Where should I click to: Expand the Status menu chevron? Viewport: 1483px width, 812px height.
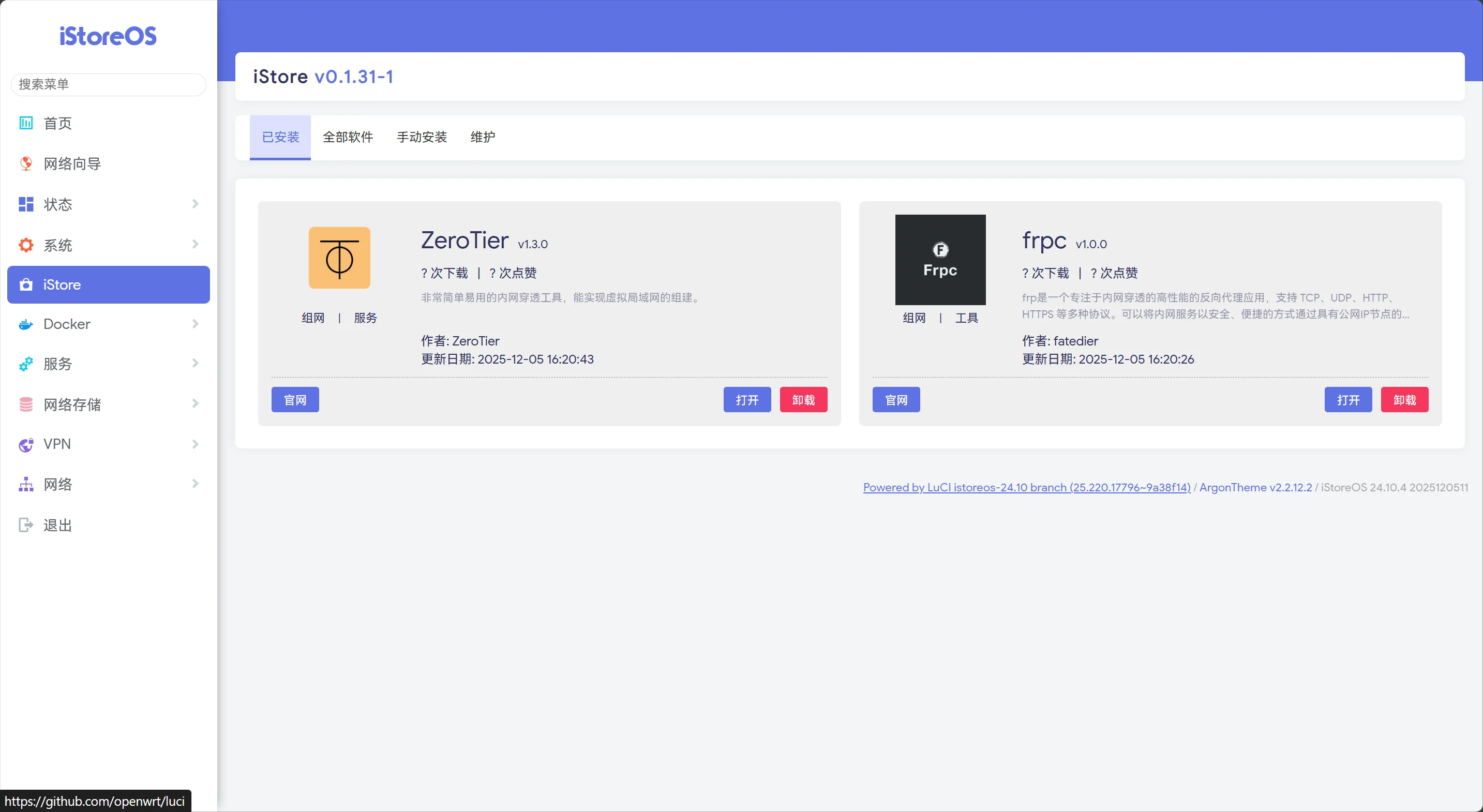pyautogui.click(x=195, y=204)
